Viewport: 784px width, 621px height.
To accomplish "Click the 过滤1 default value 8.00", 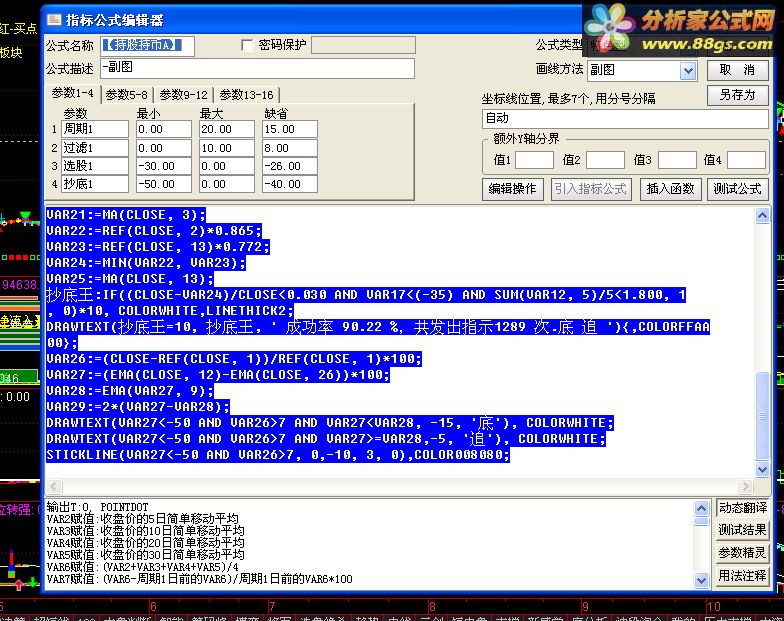I will (290, 148).
